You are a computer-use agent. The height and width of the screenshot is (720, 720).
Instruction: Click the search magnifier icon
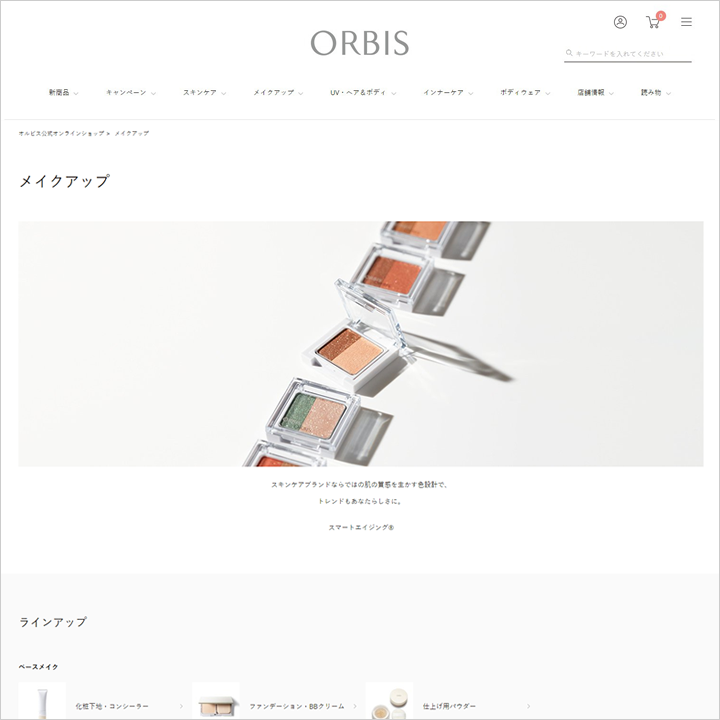tap(569, 53)
